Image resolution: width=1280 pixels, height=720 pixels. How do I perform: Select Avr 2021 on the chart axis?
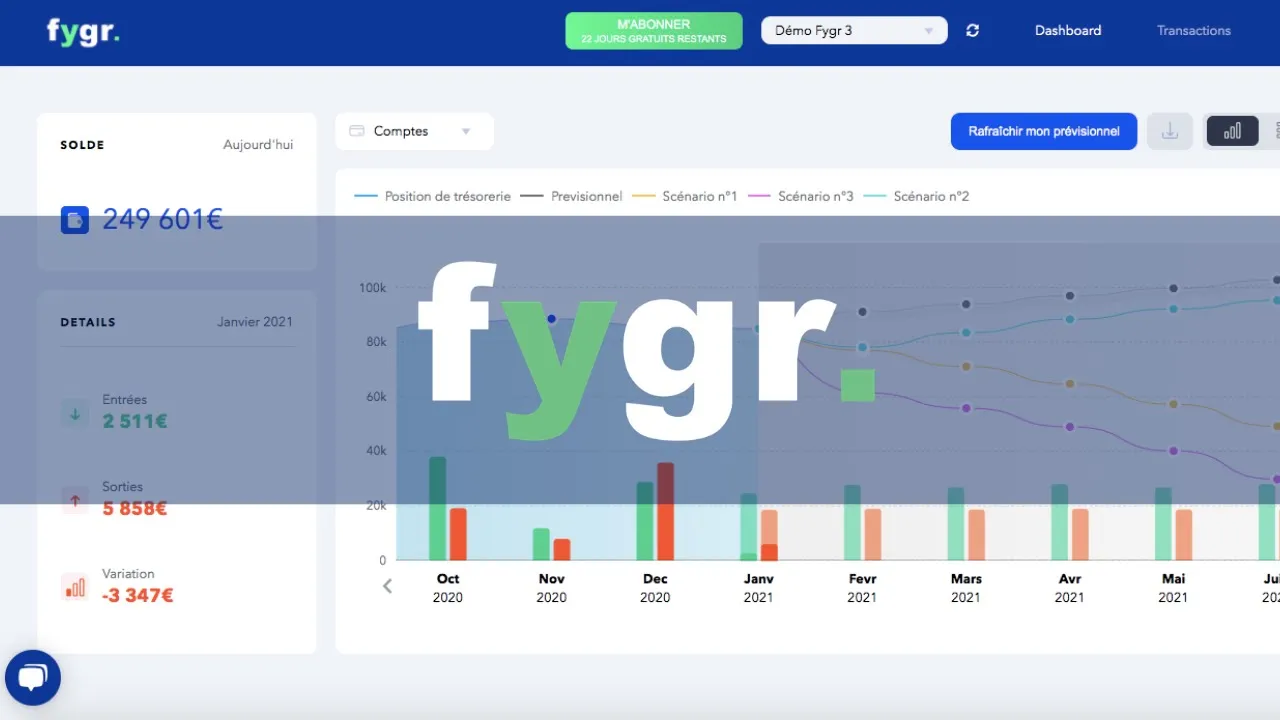[1069, 588]
